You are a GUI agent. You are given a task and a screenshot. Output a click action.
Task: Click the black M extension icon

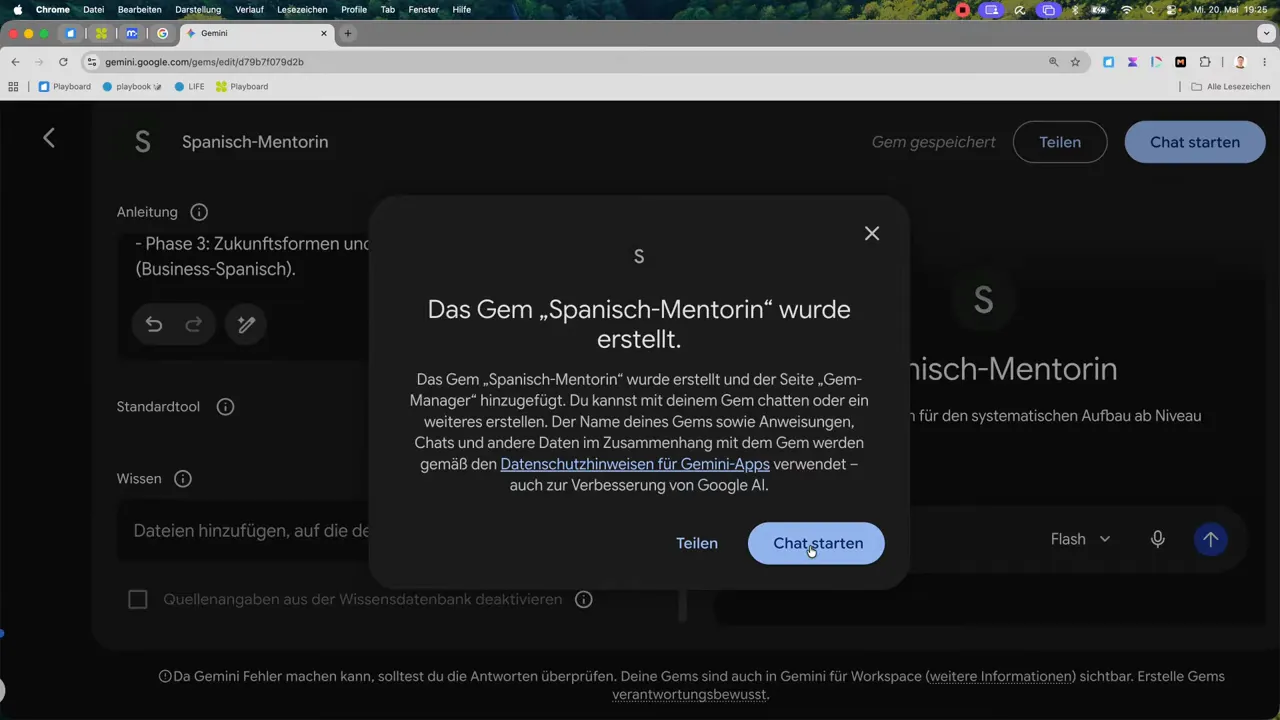click(x=1180, y=62)
